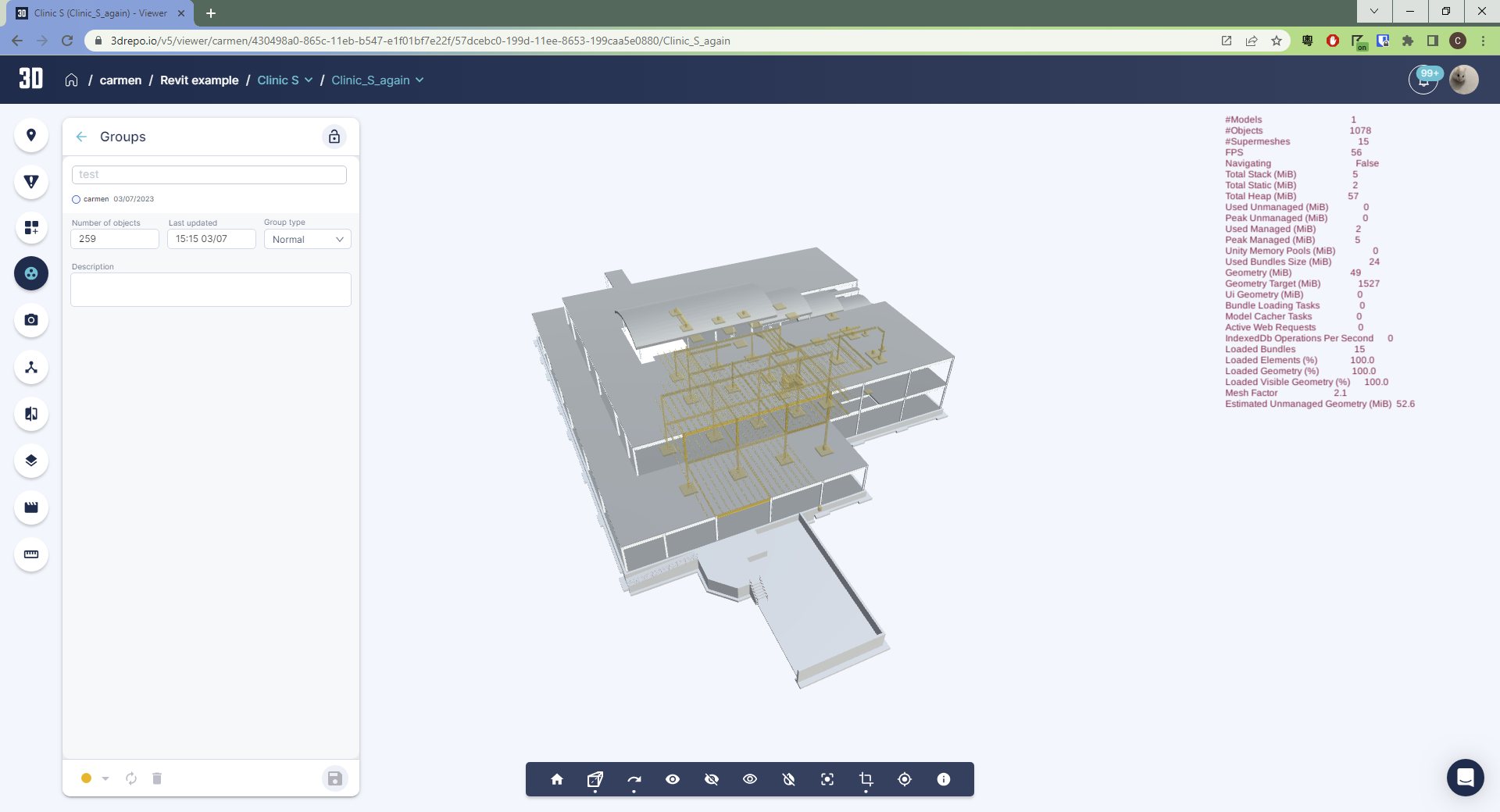Open the Sequences panel
Image resolution: width=1500 pixels, height=812 pixels.
[31, 507]
